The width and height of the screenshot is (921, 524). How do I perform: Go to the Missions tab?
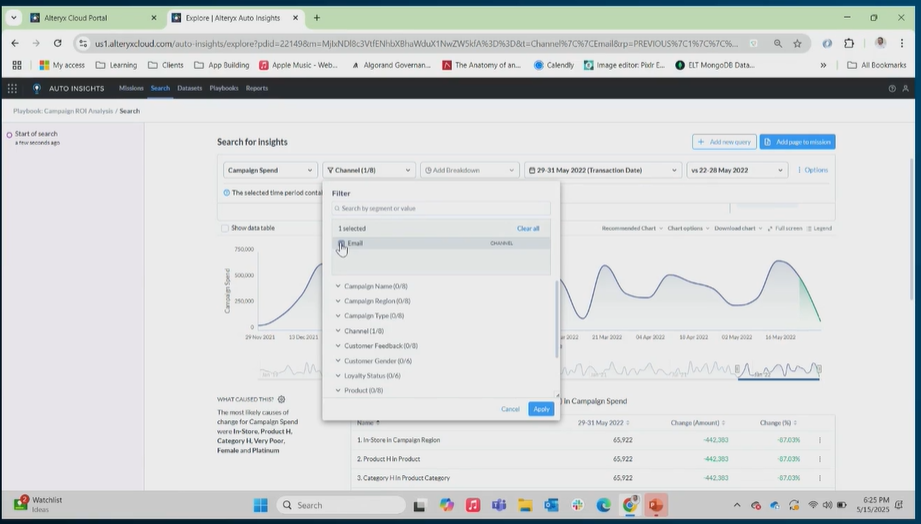pos(131,88)
